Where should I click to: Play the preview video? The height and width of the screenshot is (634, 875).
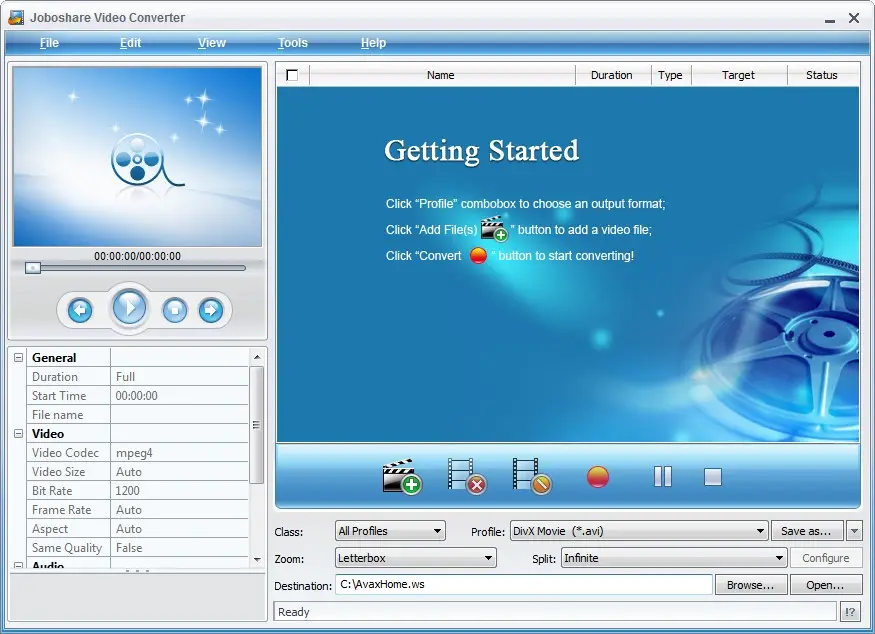[129, 308]
